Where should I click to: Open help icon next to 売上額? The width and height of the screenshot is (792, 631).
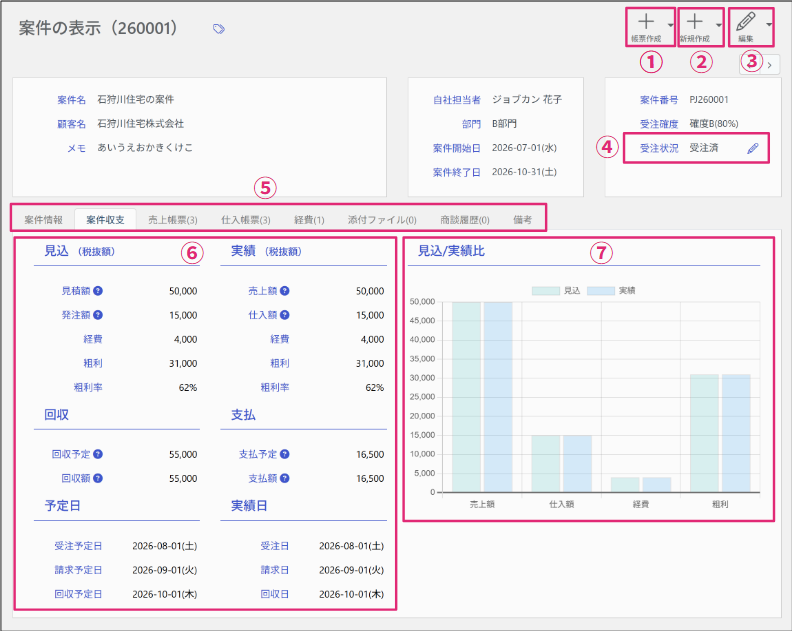[x=285, y=290]
